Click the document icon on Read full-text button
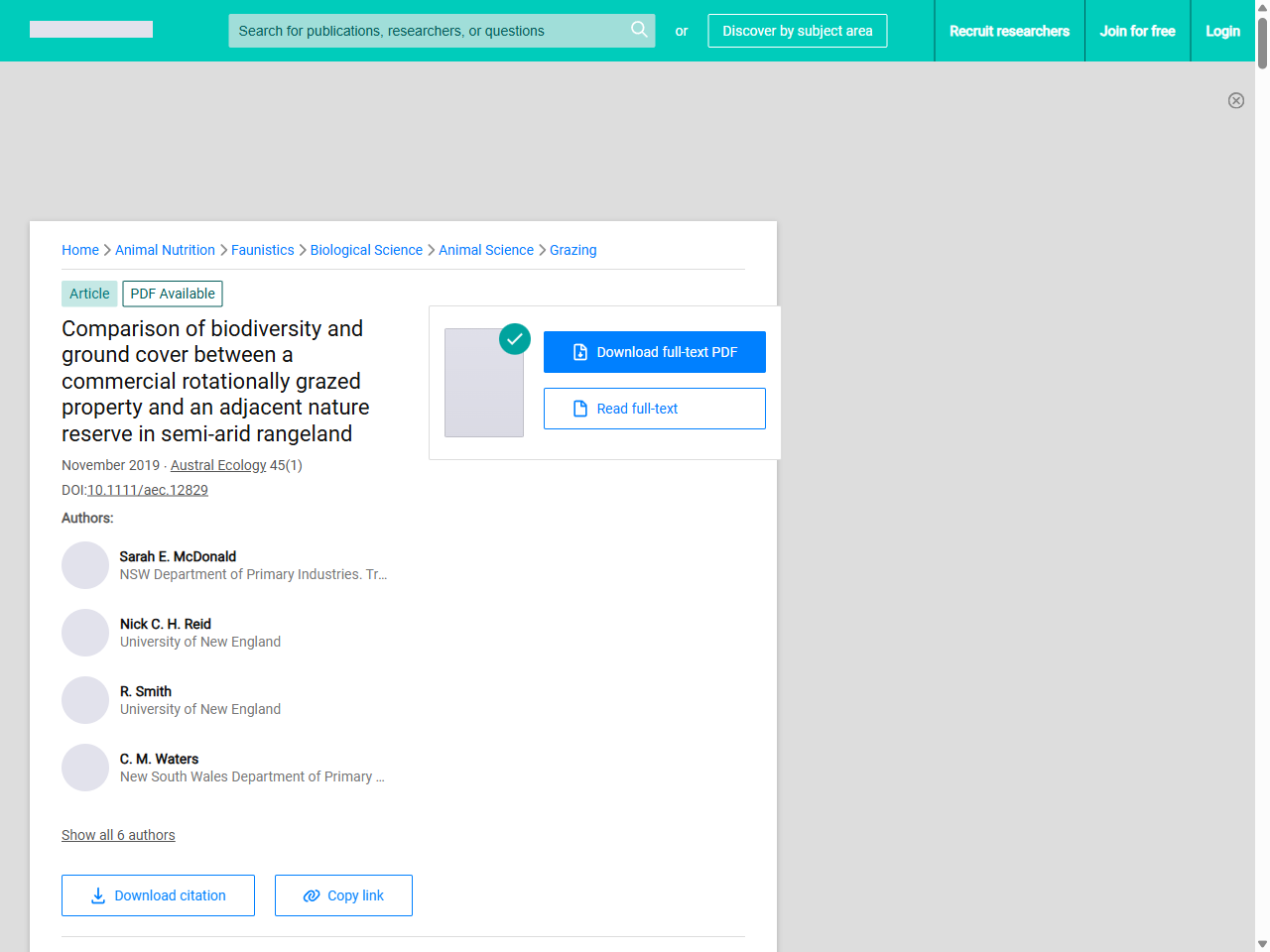 tap(579, 408)
